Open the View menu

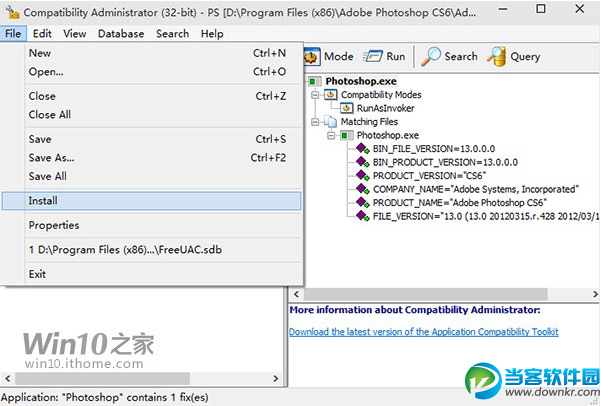[75, 34]
